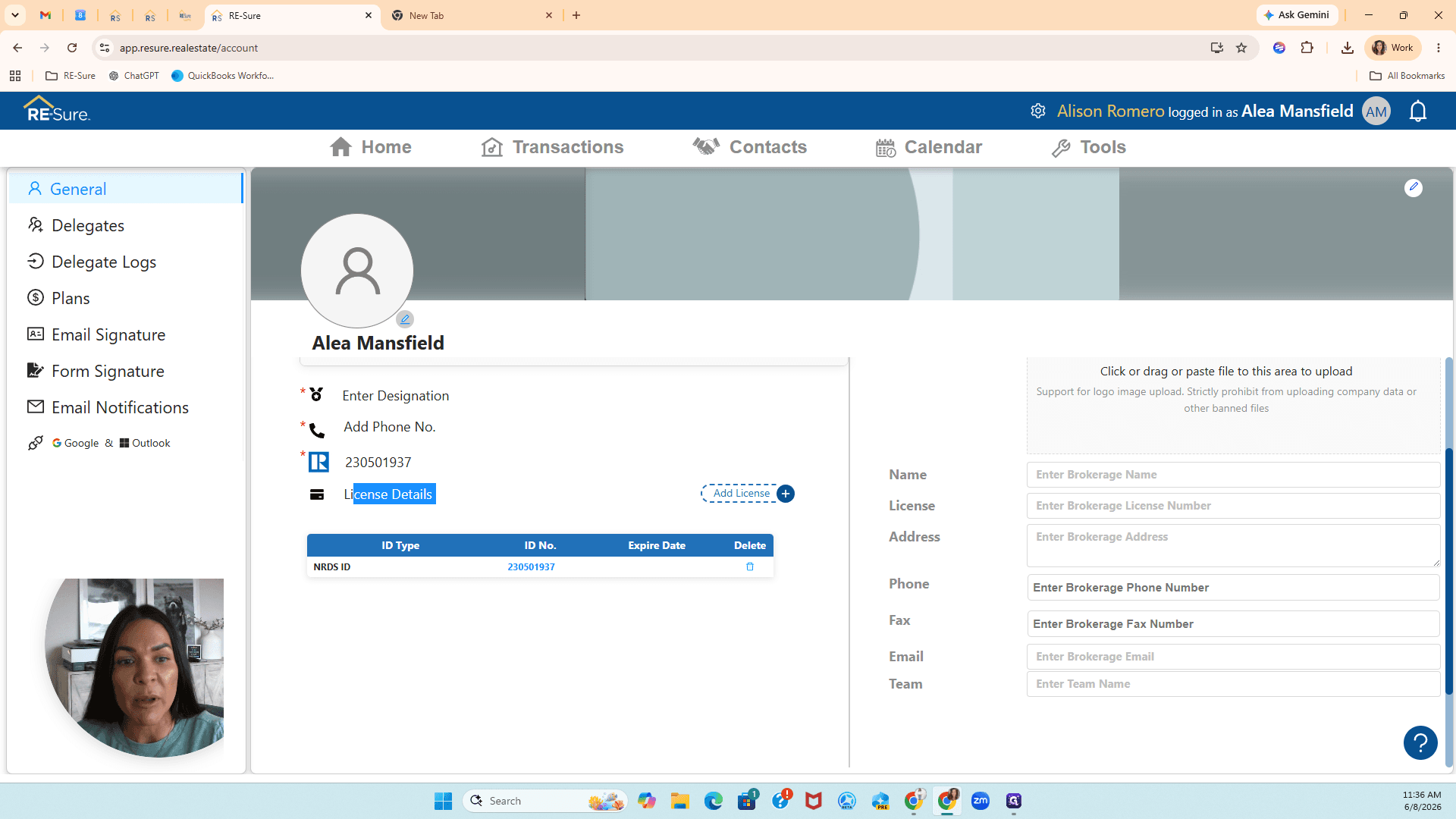Screen dimensions: 1456x819
Task: Open the tab search dropdown arrow
Action: pos(14,15)
